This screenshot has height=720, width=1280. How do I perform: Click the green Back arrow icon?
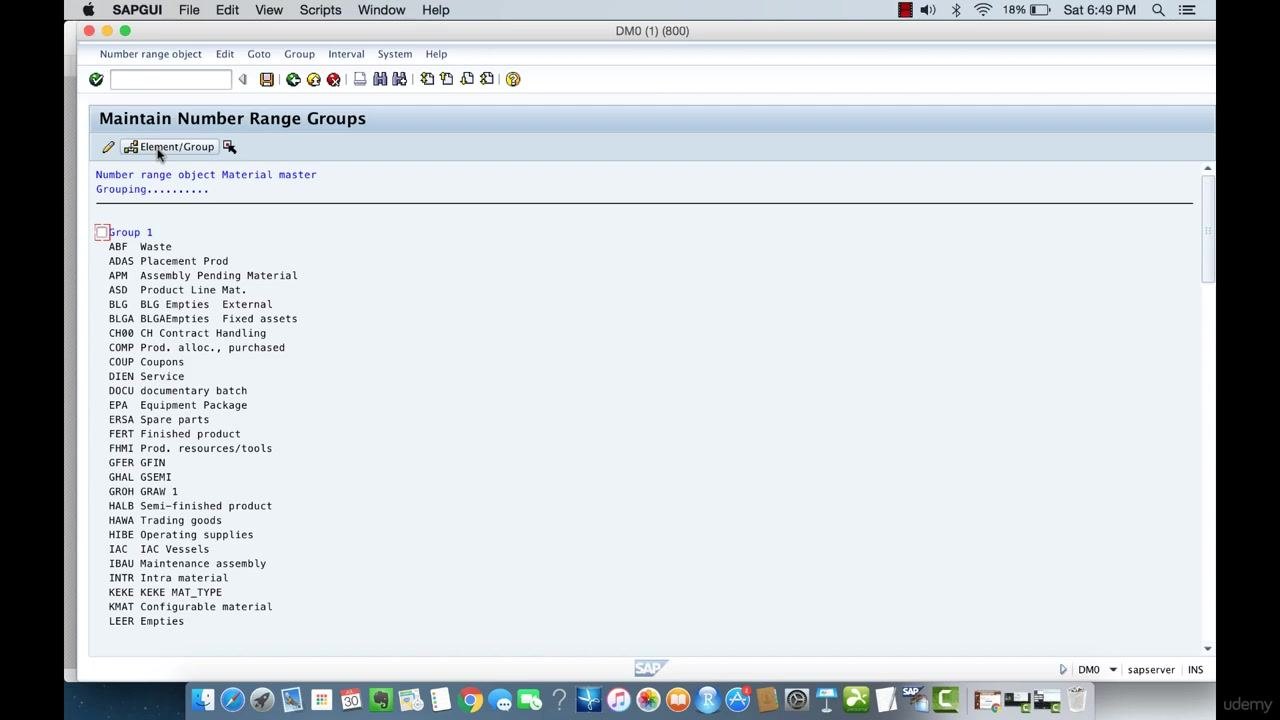tap(293, 79)
